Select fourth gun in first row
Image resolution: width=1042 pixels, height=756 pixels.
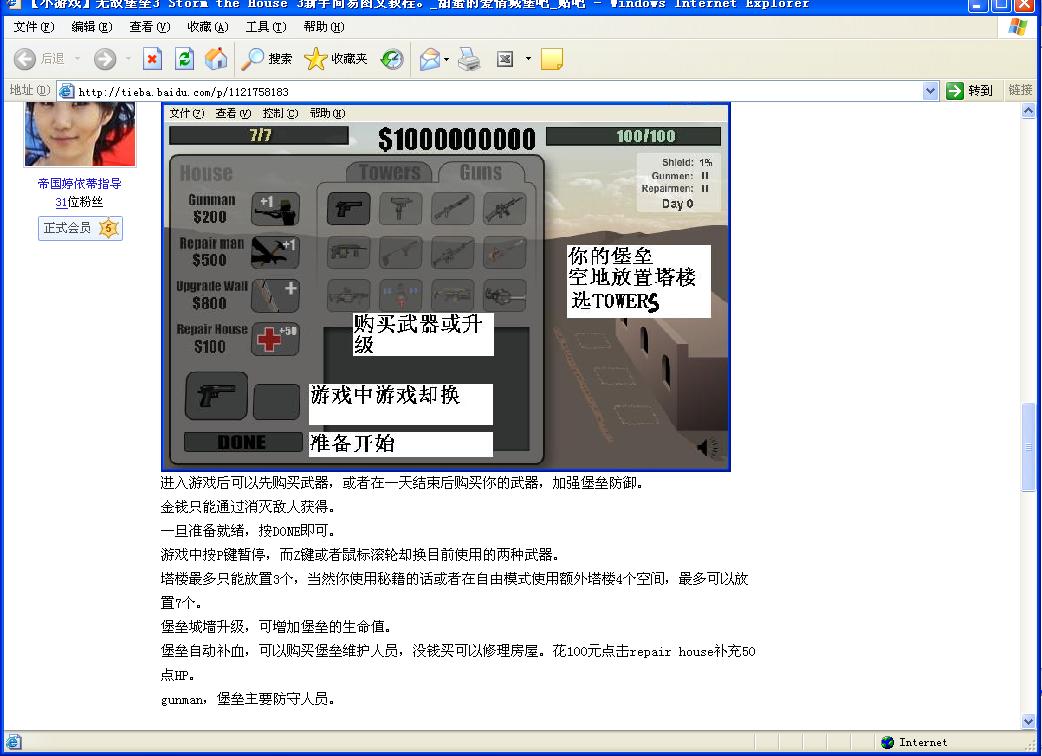pos(504,209)
